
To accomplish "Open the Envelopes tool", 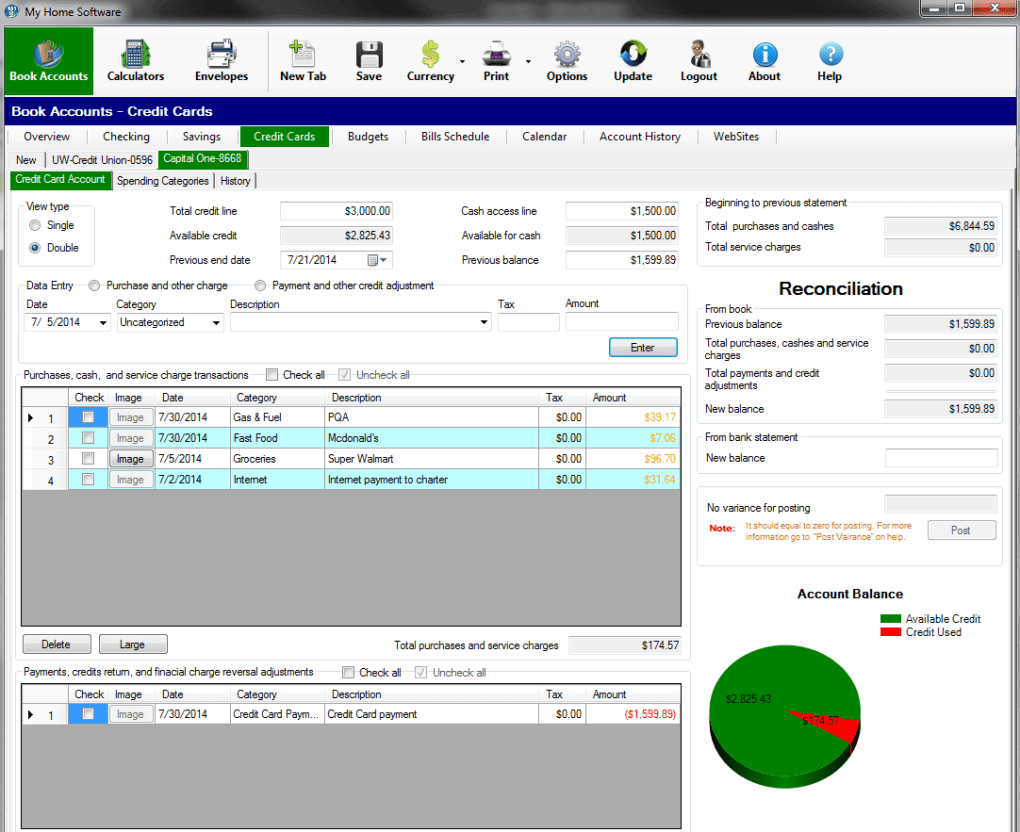I will click(x=221, y=60).
